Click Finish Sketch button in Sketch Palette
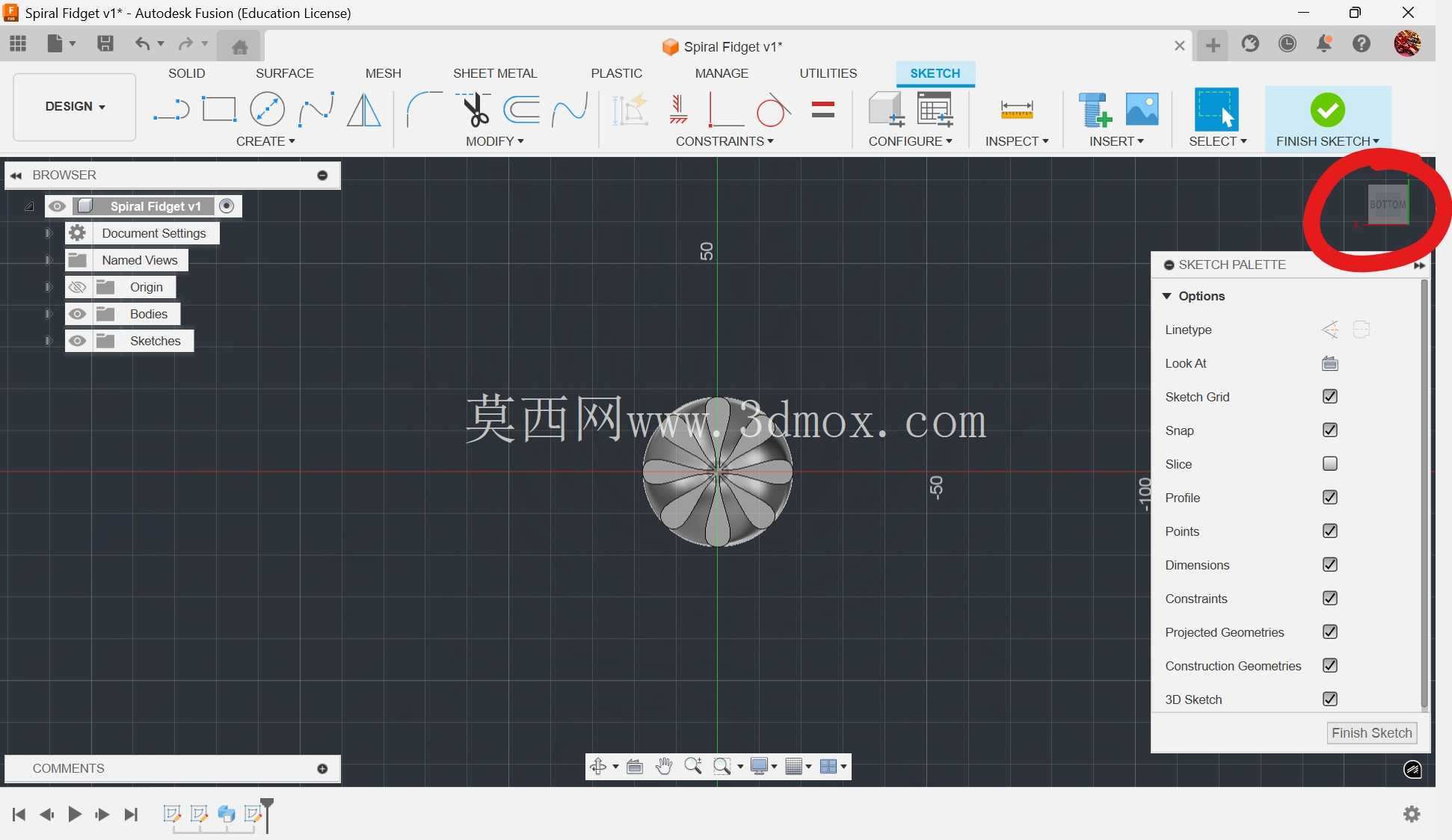Image resolution: width=1452 pixels, height=840 pixels. click(x=1371, y=733)
